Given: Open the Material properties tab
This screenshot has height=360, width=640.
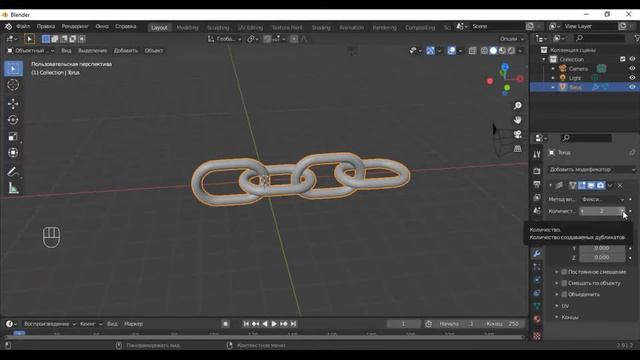Looking at the screenshot, I should point(537,319).
